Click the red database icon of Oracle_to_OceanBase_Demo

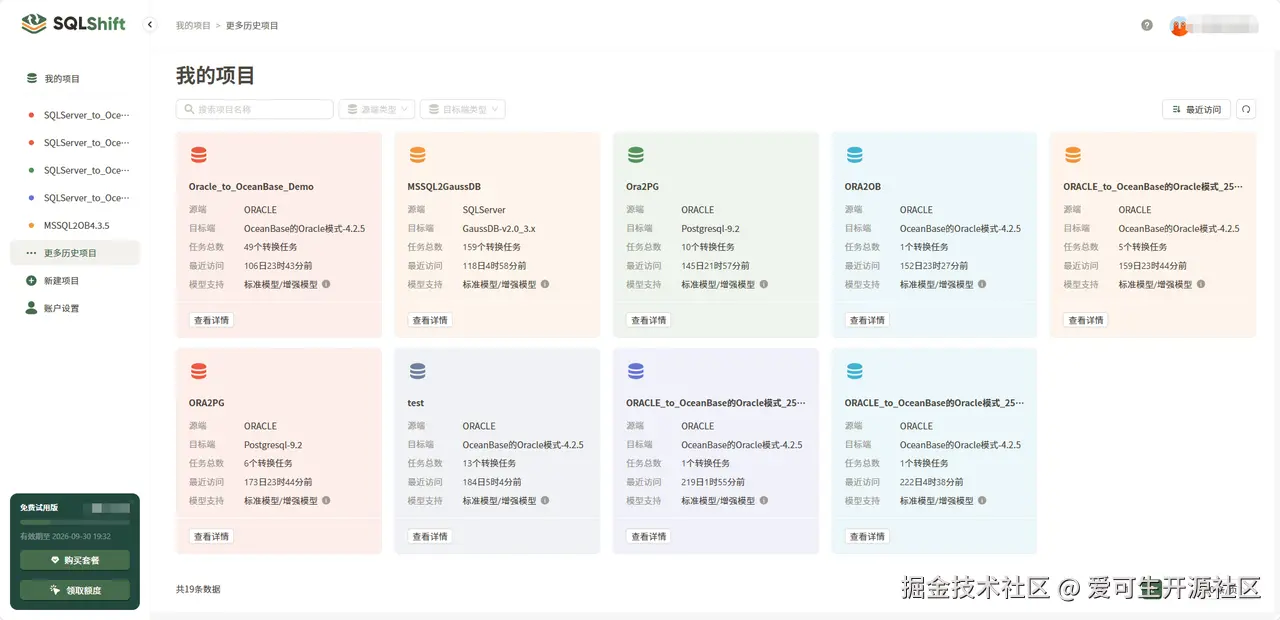pos(199,155)
